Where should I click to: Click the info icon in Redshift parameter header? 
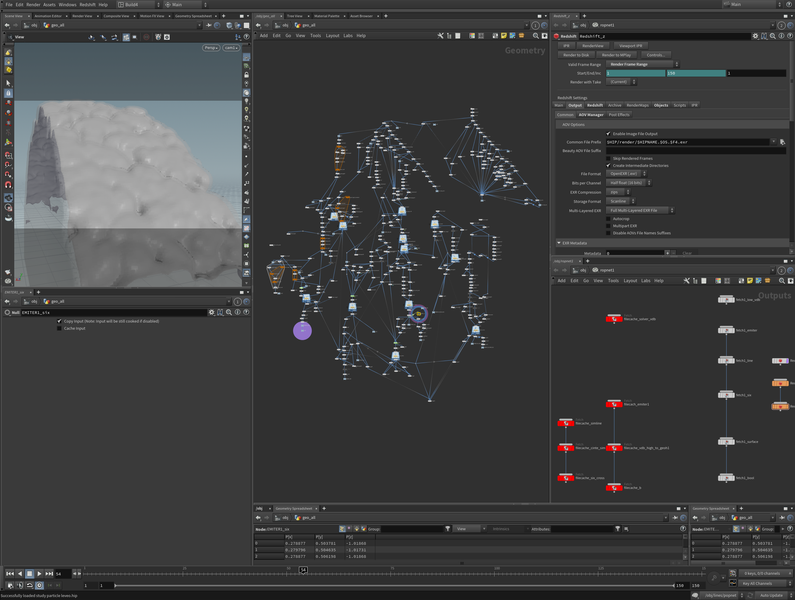click(x=781, y=36)
